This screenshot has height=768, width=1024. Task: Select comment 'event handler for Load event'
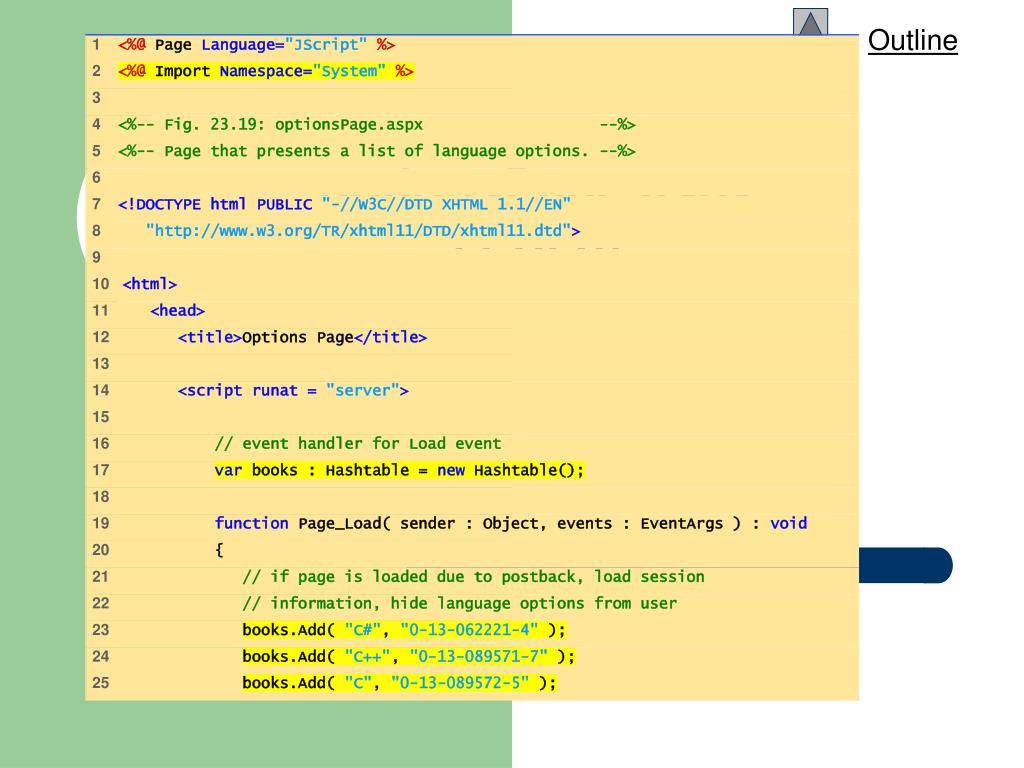[358, 443]
